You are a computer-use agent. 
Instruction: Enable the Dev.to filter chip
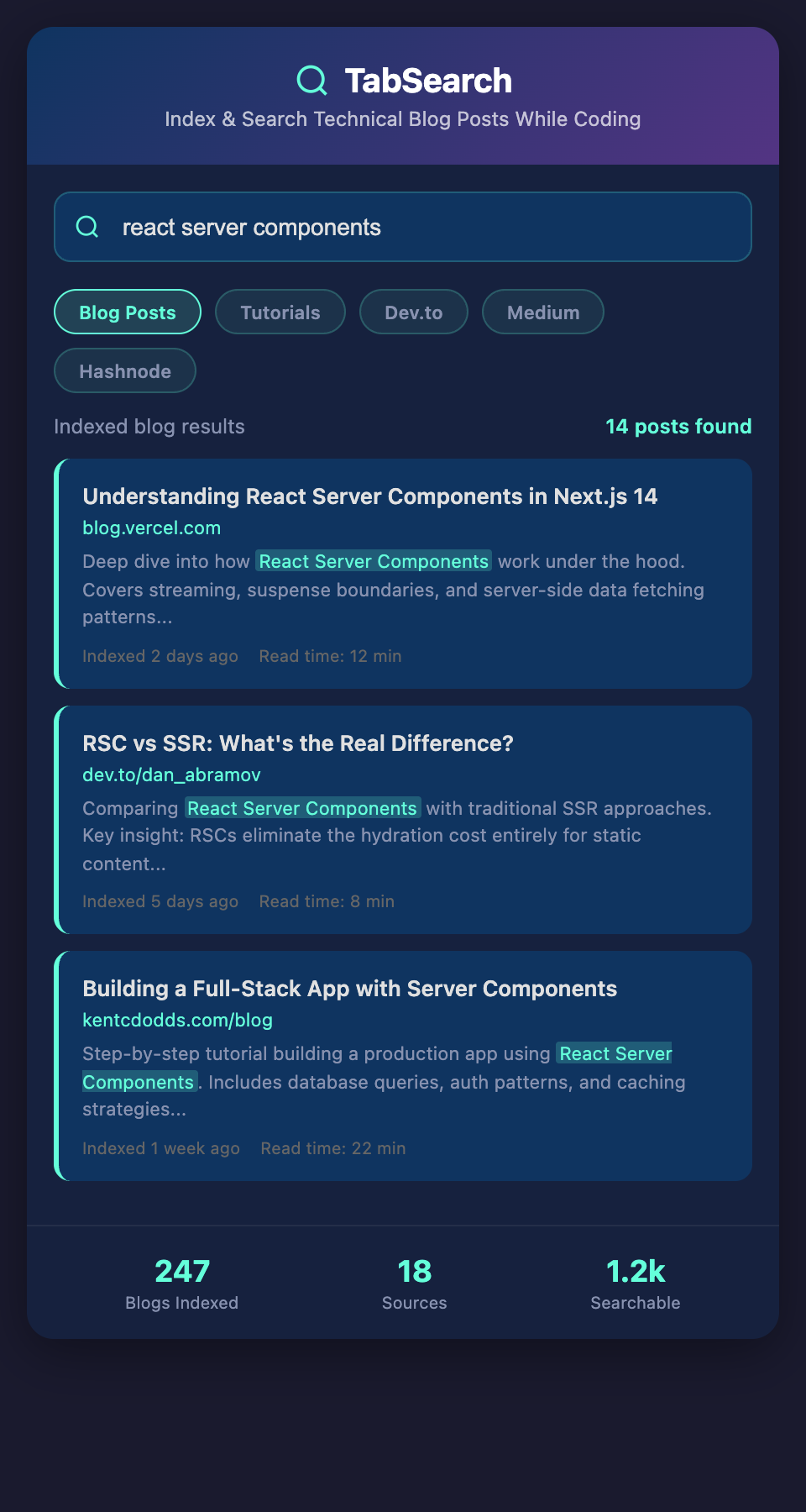pyautogui.click(x=414, y=312)
